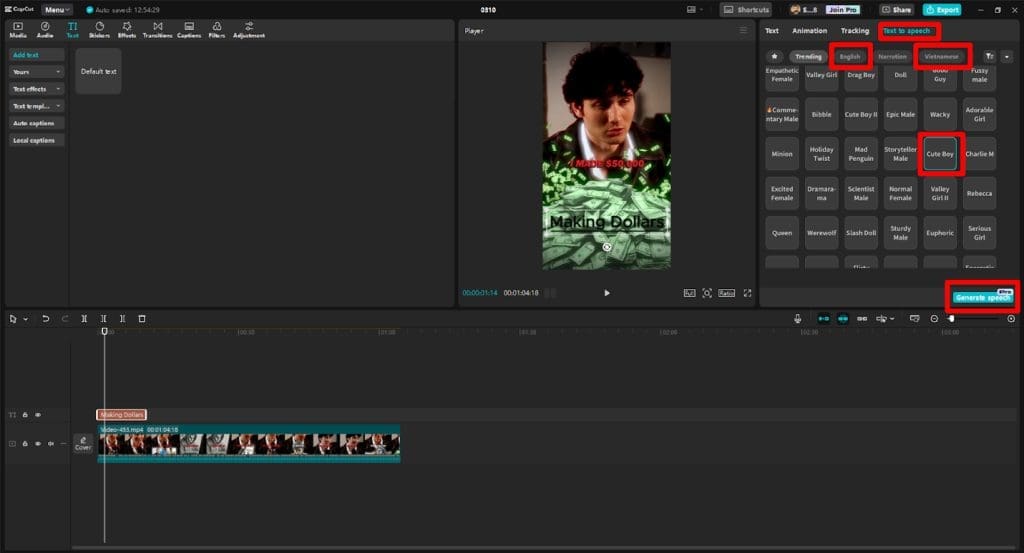Screen dimensions: 1024x553
Task: Open the Adjustment panel
Action: pyautogui.click(x=249, y=30)
